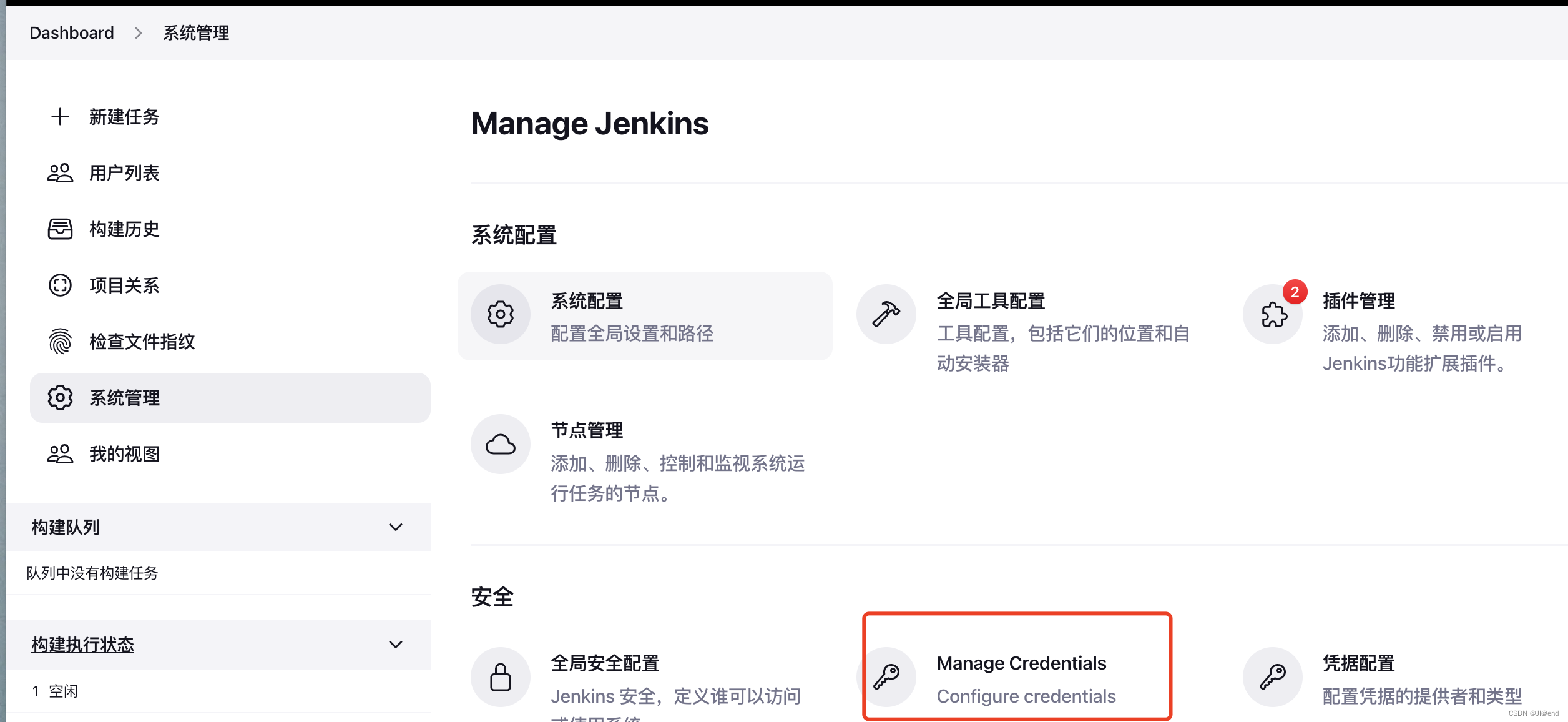This screenshot has height=722, width=1568.
Task: Collapse the 构建执行状态 panel chevron
Action: (396, 645)
